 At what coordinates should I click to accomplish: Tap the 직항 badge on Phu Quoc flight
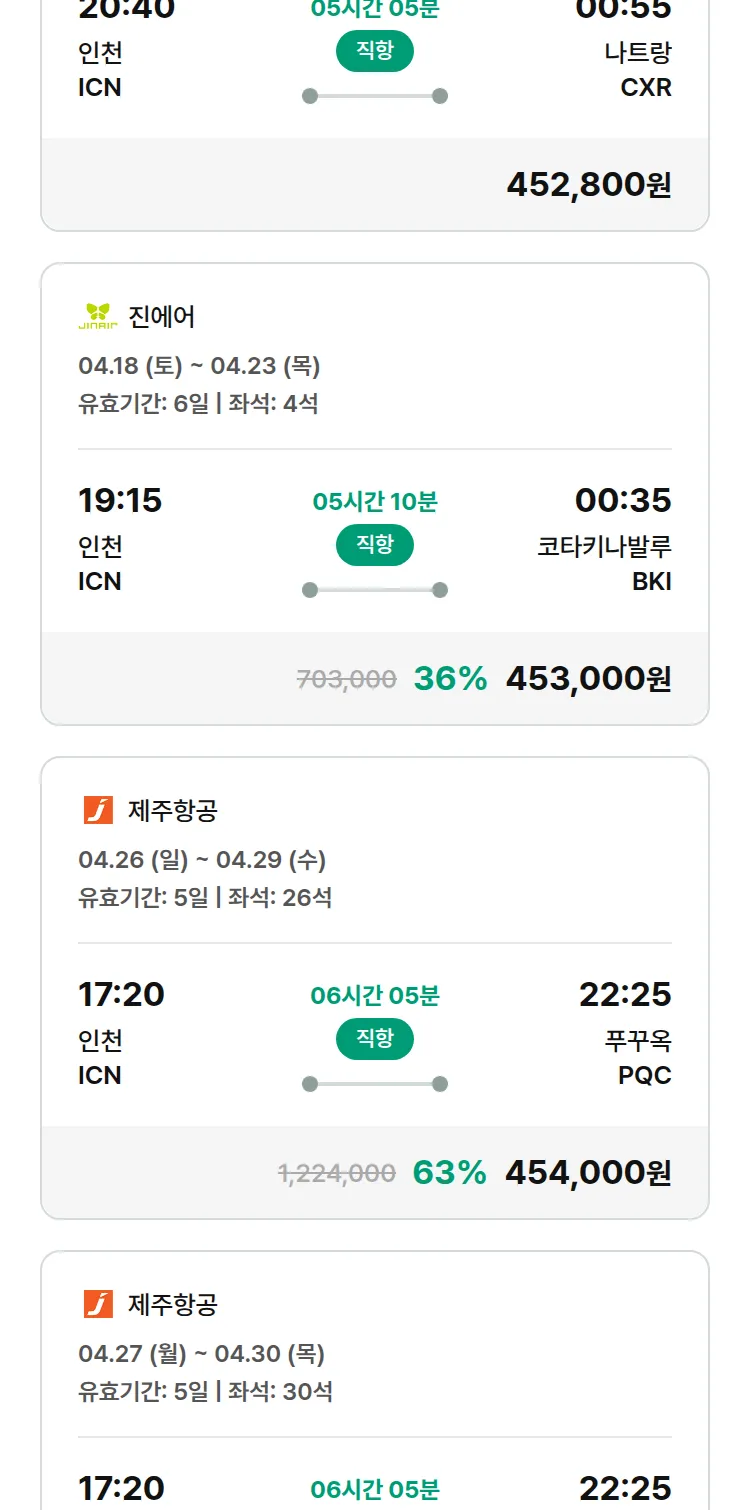coord(375,1039)
